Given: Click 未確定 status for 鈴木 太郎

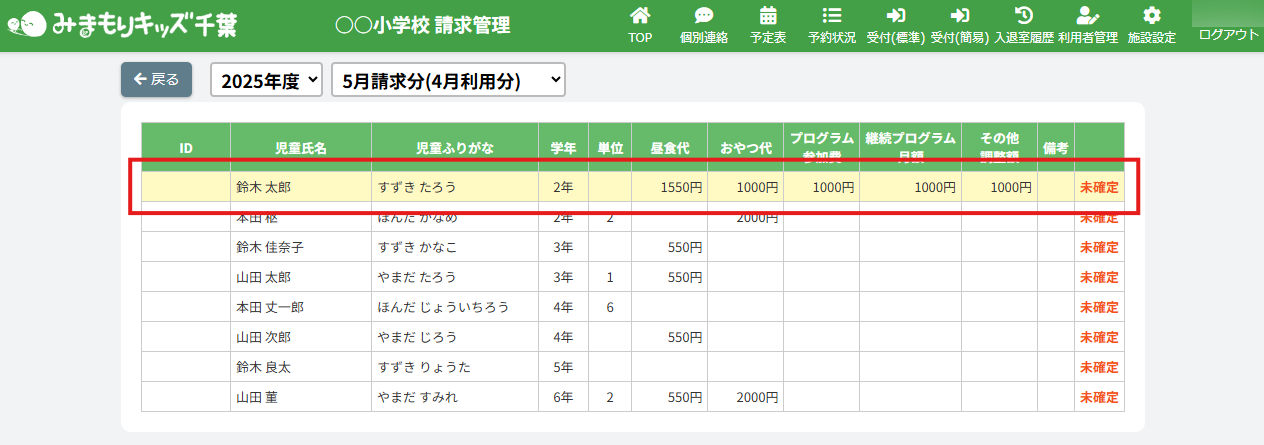Looking at the screenshot, I should coord(1099,187).
